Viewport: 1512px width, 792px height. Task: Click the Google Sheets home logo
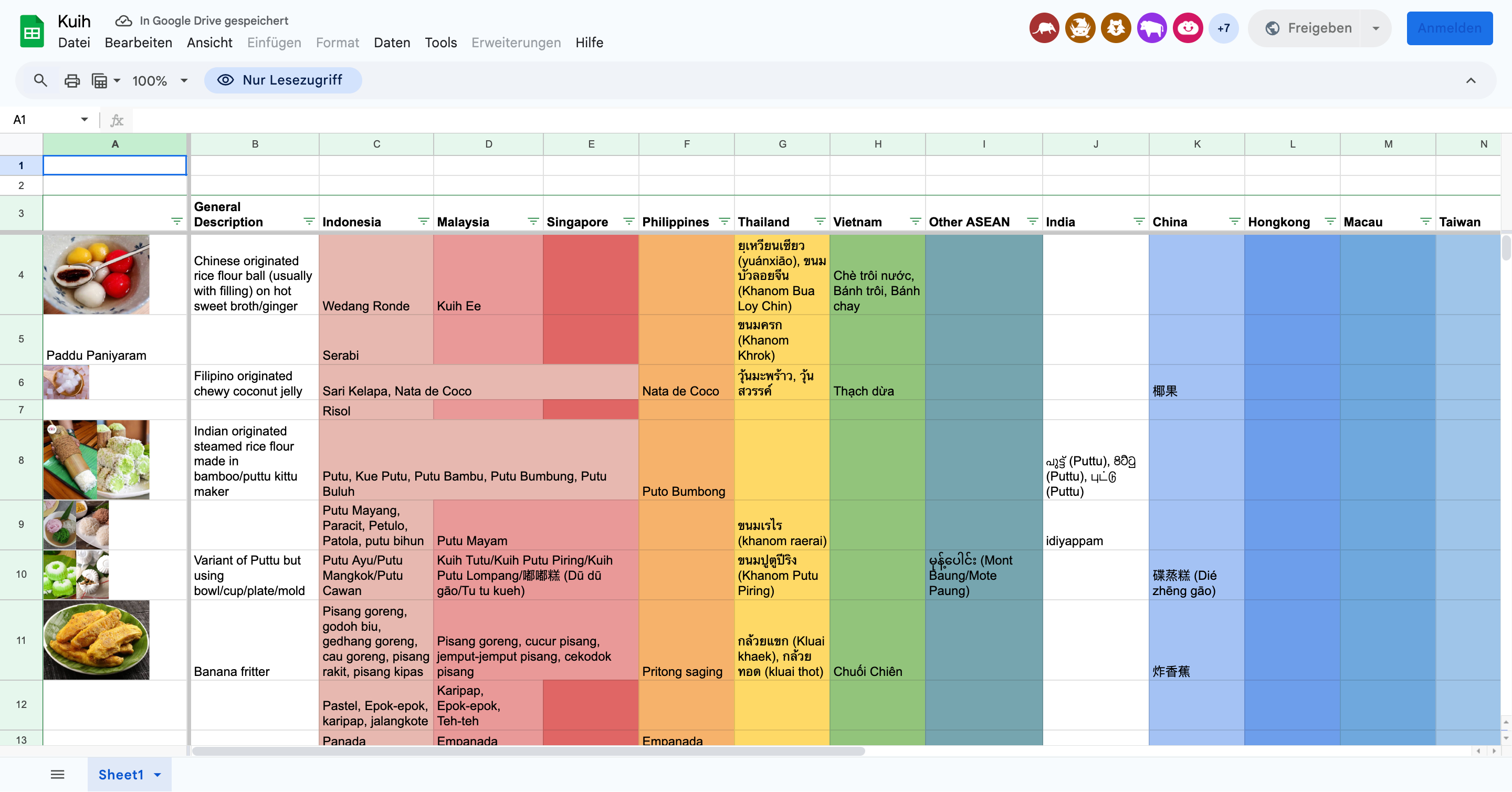31,31
